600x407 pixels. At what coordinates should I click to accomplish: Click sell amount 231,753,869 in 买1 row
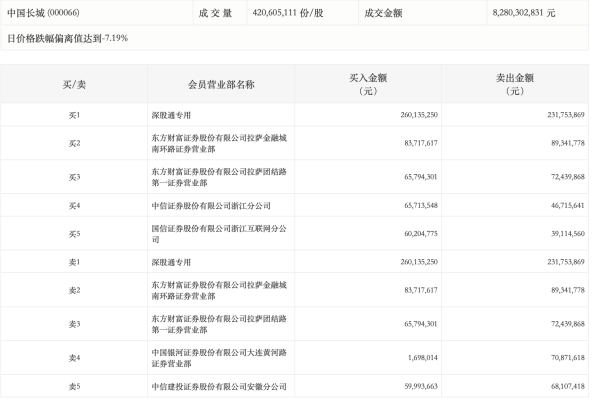tap(566, 115)
